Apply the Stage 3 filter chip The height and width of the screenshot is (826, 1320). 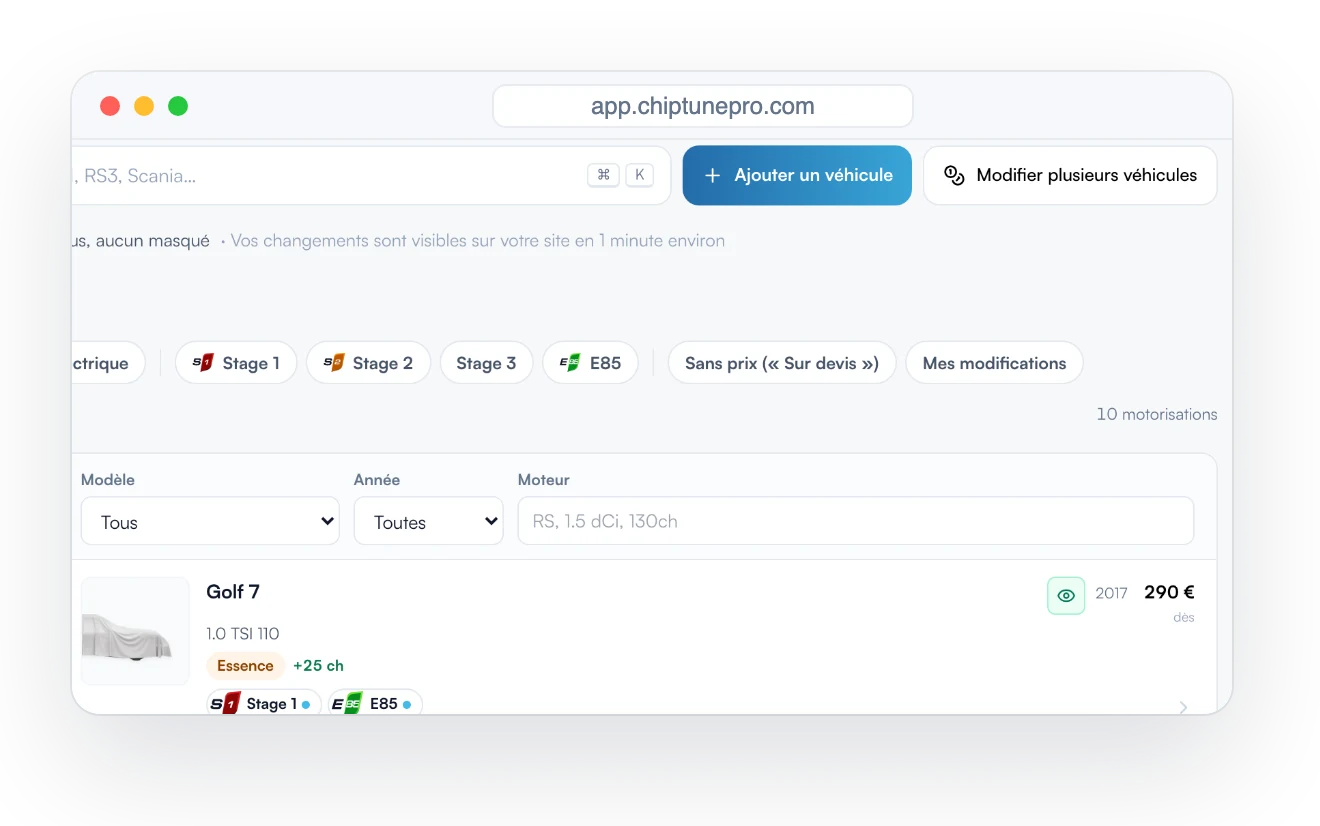point(486,363)
